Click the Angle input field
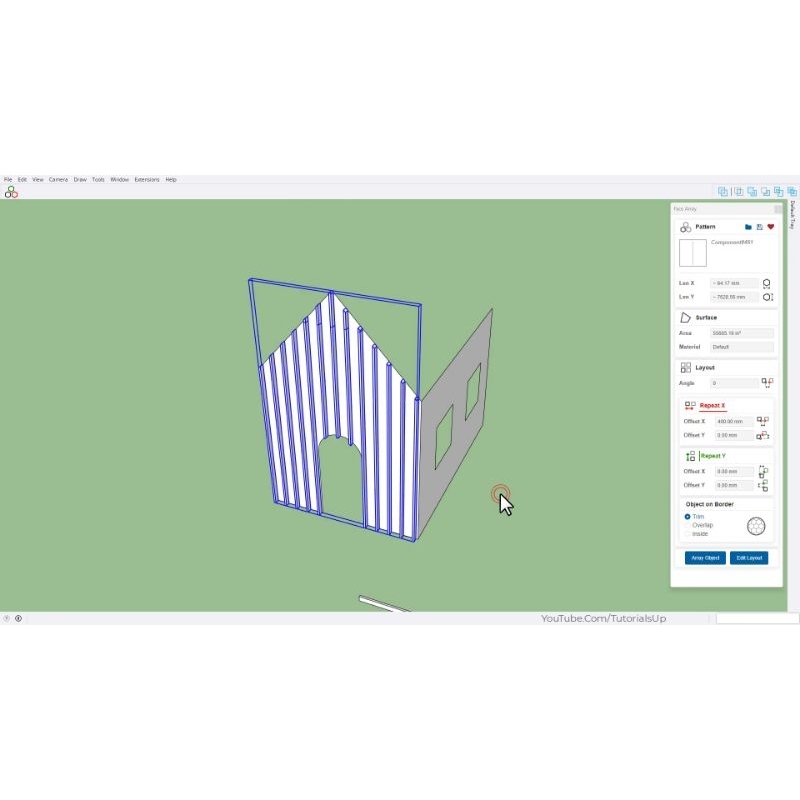Image resolution: width=800 pixels, height=800 pixels. [x=734, y=383]
